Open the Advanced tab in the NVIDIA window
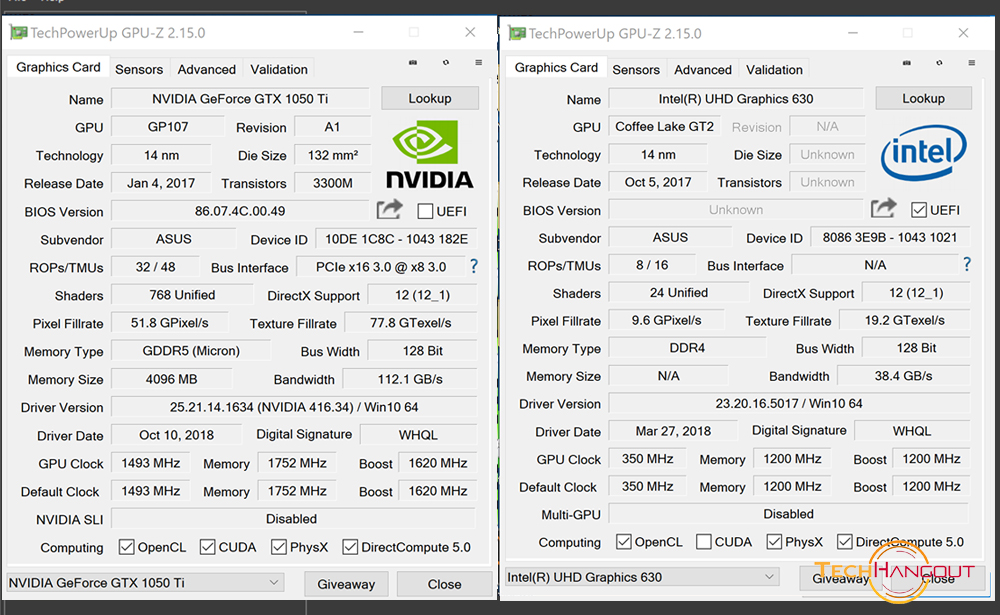1000x615 pixels. pos(207,70)
